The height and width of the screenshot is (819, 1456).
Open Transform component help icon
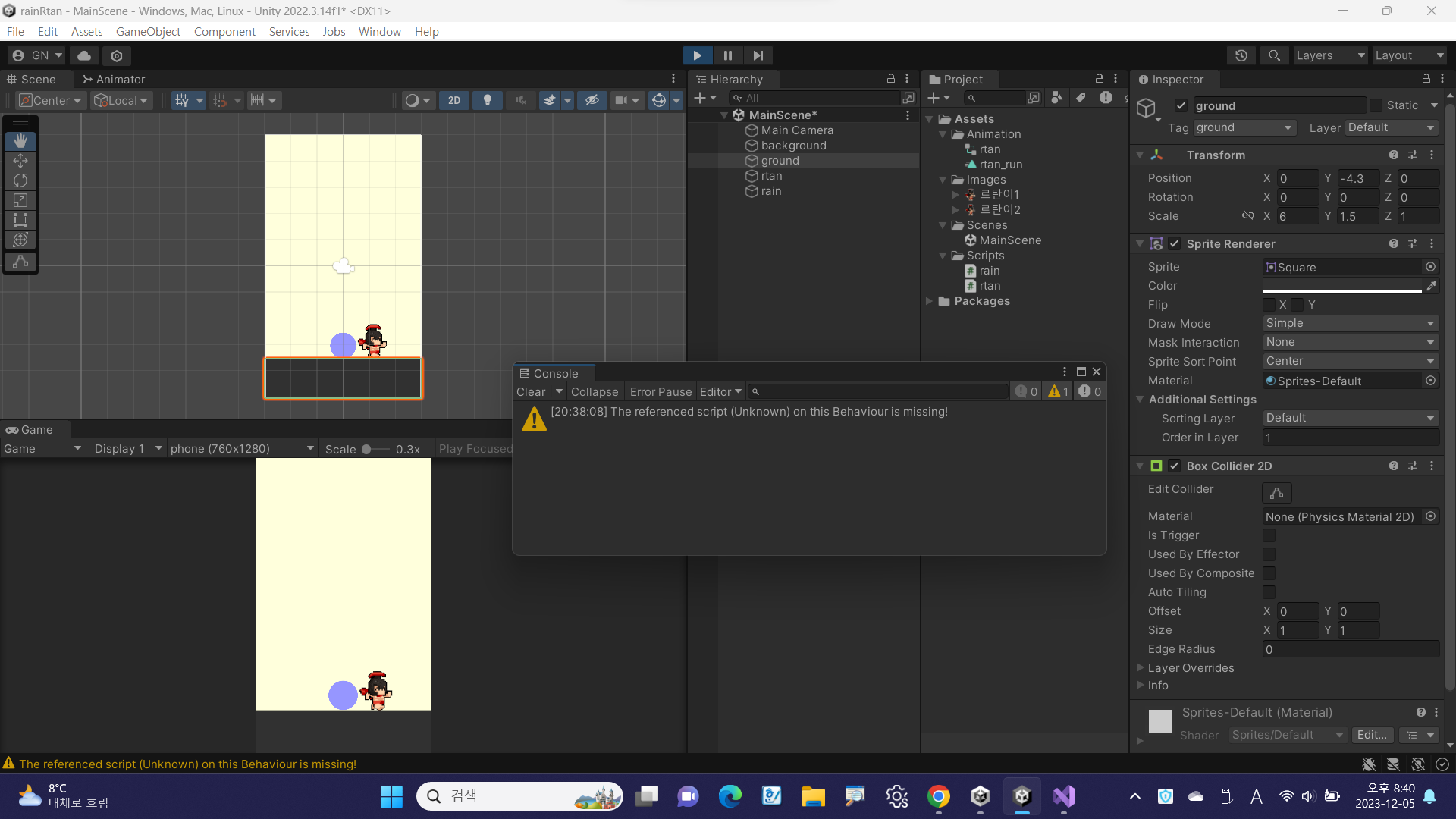point(1394,155)
